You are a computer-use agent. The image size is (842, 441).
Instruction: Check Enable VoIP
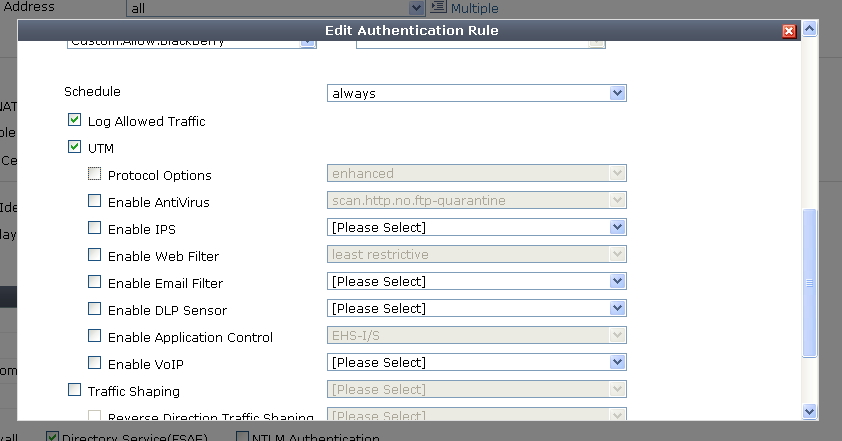coord(95,363)
